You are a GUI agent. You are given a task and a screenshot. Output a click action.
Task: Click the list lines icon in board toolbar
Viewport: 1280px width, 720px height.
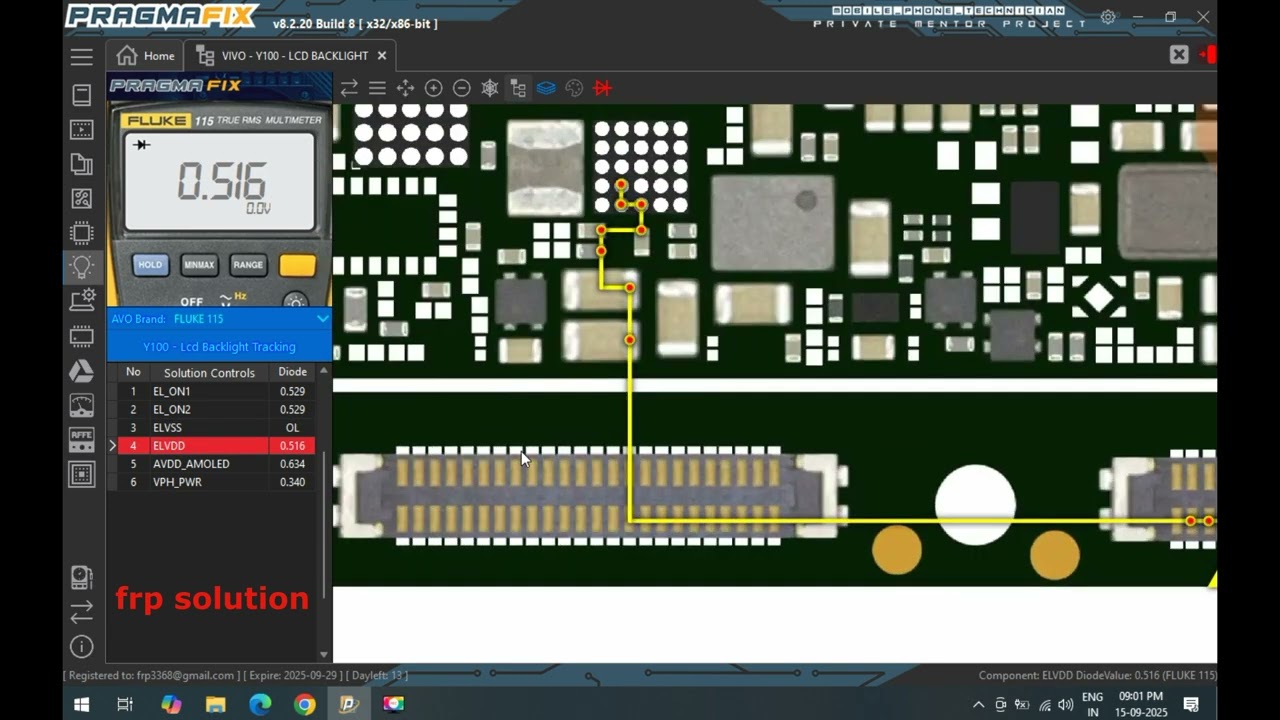point(377,88)
